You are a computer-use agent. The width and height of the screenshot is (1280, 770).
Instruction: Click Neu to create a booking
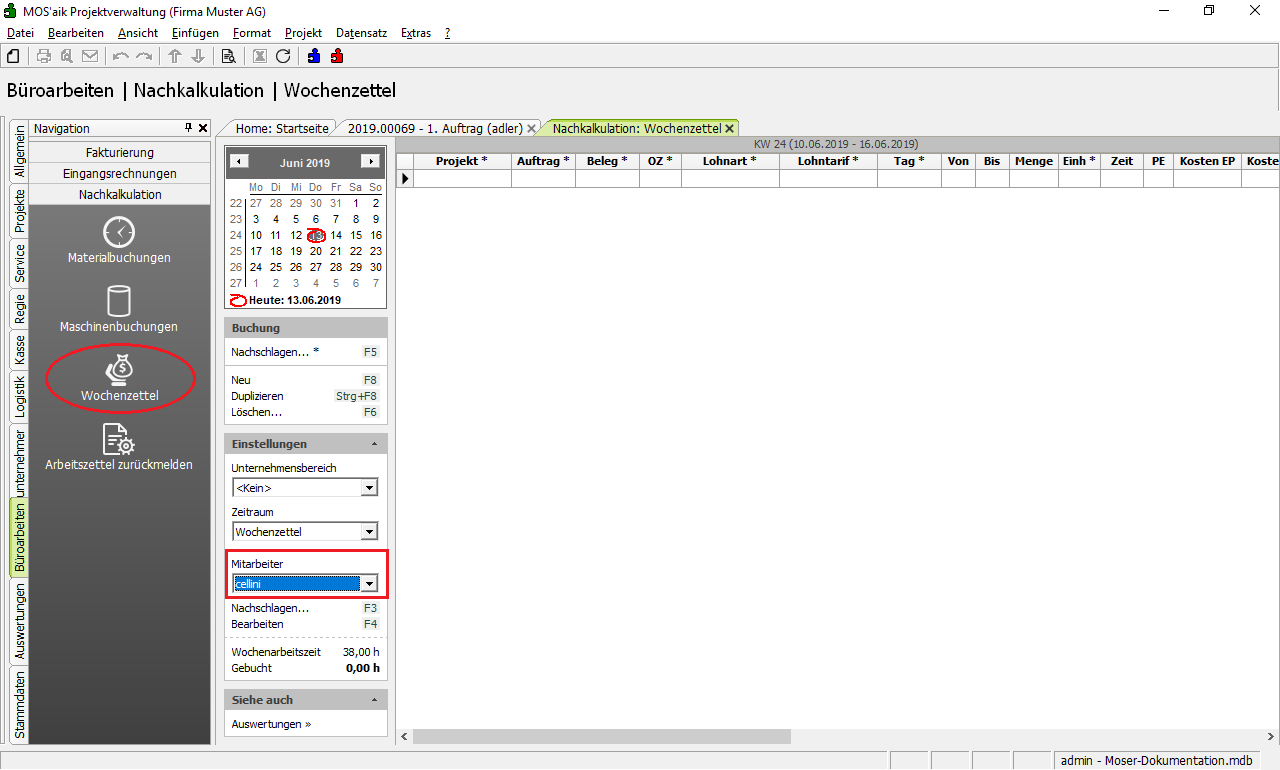click(241, 380)
